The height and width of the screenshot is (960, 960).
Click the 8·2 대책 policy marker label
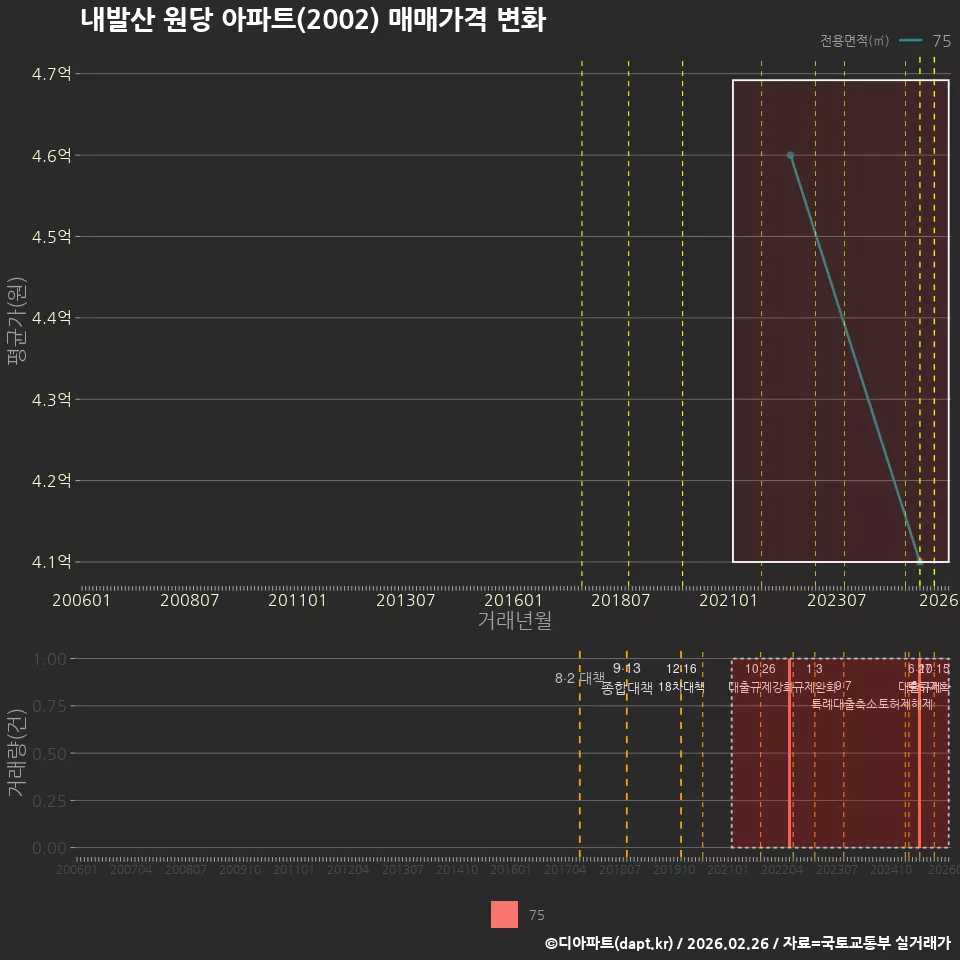click(x=579, y=678)
